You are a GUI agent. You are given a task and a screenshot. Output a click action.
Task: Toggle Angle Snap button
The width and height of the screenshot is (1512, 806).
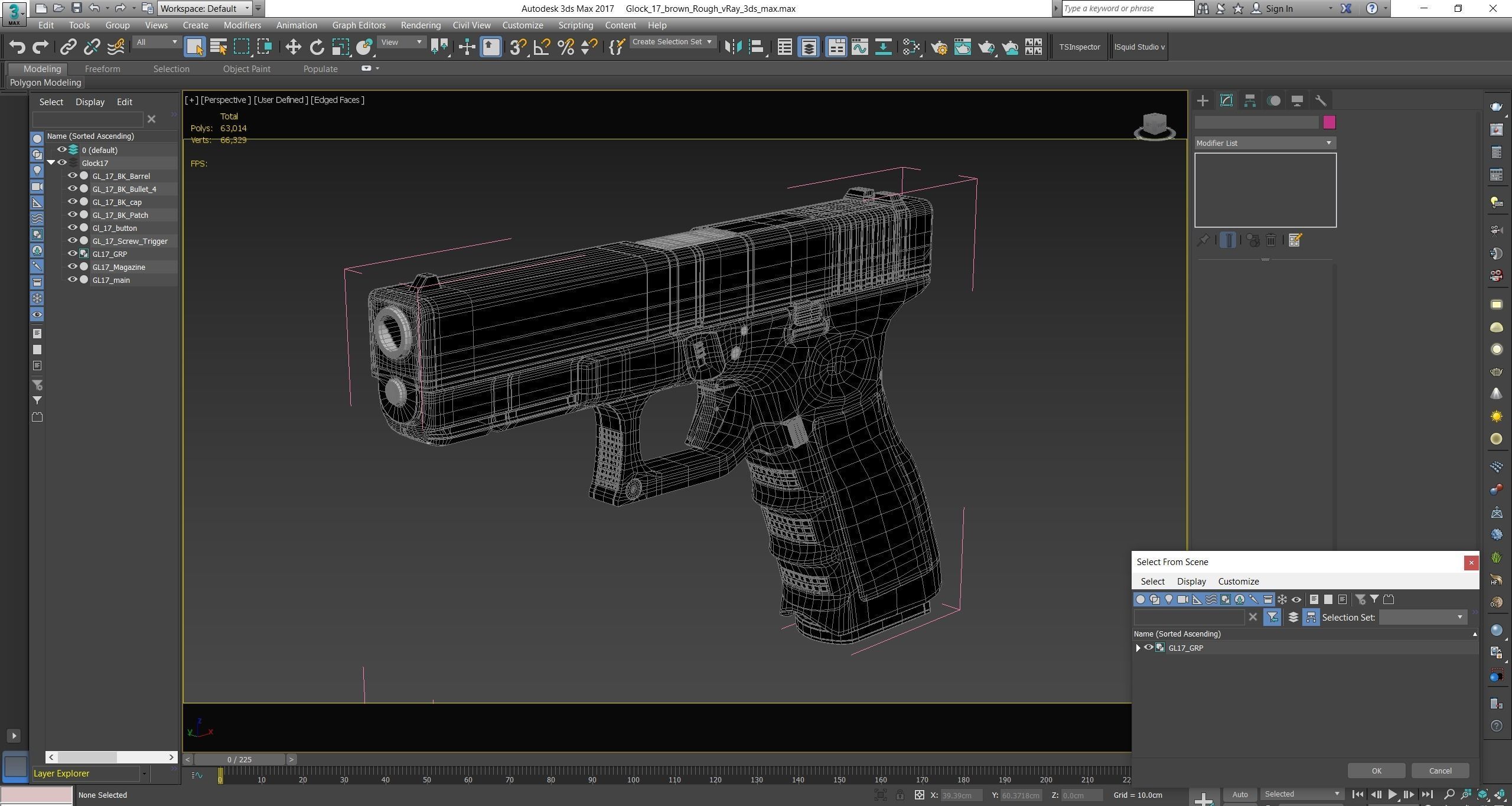click(x=542, y=47)
